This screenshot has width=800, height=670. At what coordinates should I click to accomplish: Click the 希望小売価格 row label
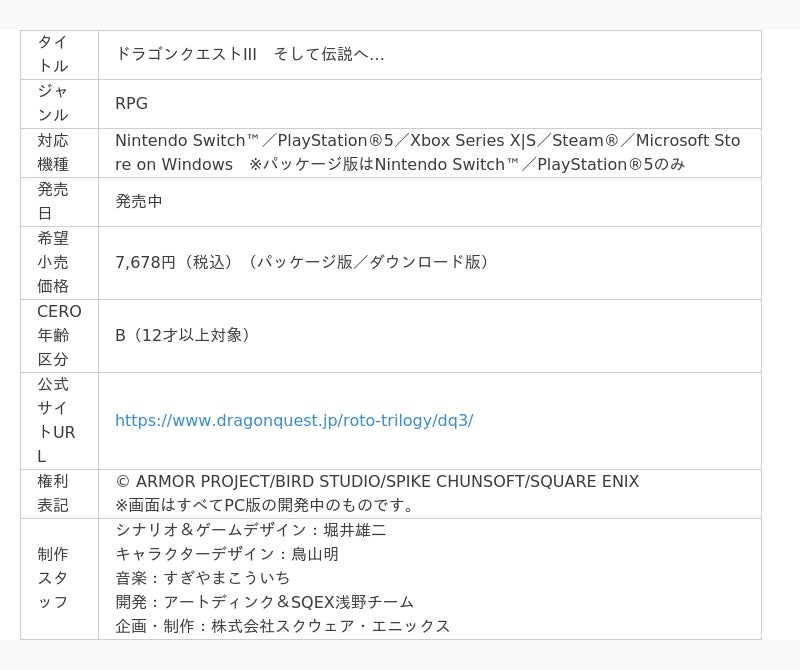pyautogui.click(x=53, y=262)
